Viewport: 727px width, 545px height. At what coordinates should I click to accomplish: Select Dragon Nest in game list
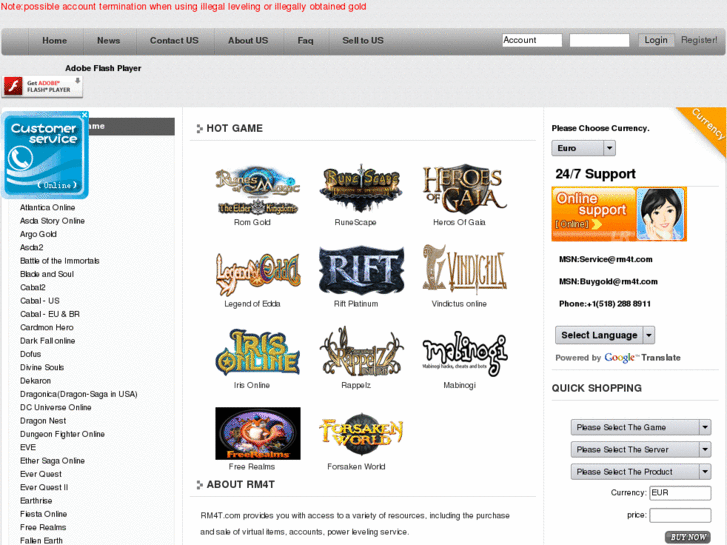pos(43,421)
